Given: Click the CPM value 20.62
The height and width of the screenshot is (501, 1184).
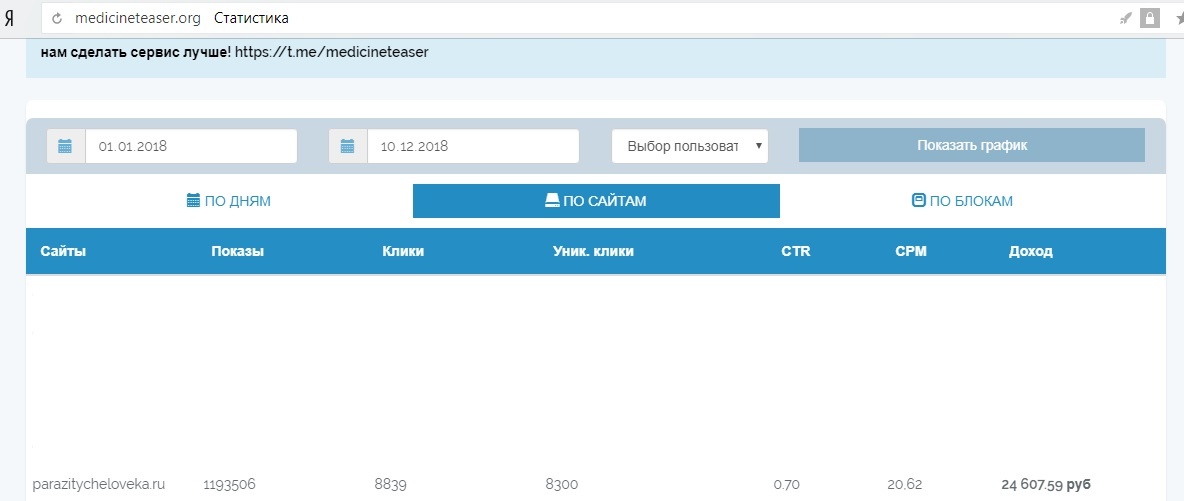Looking at the screenshot, I should [x=905, y=484].
